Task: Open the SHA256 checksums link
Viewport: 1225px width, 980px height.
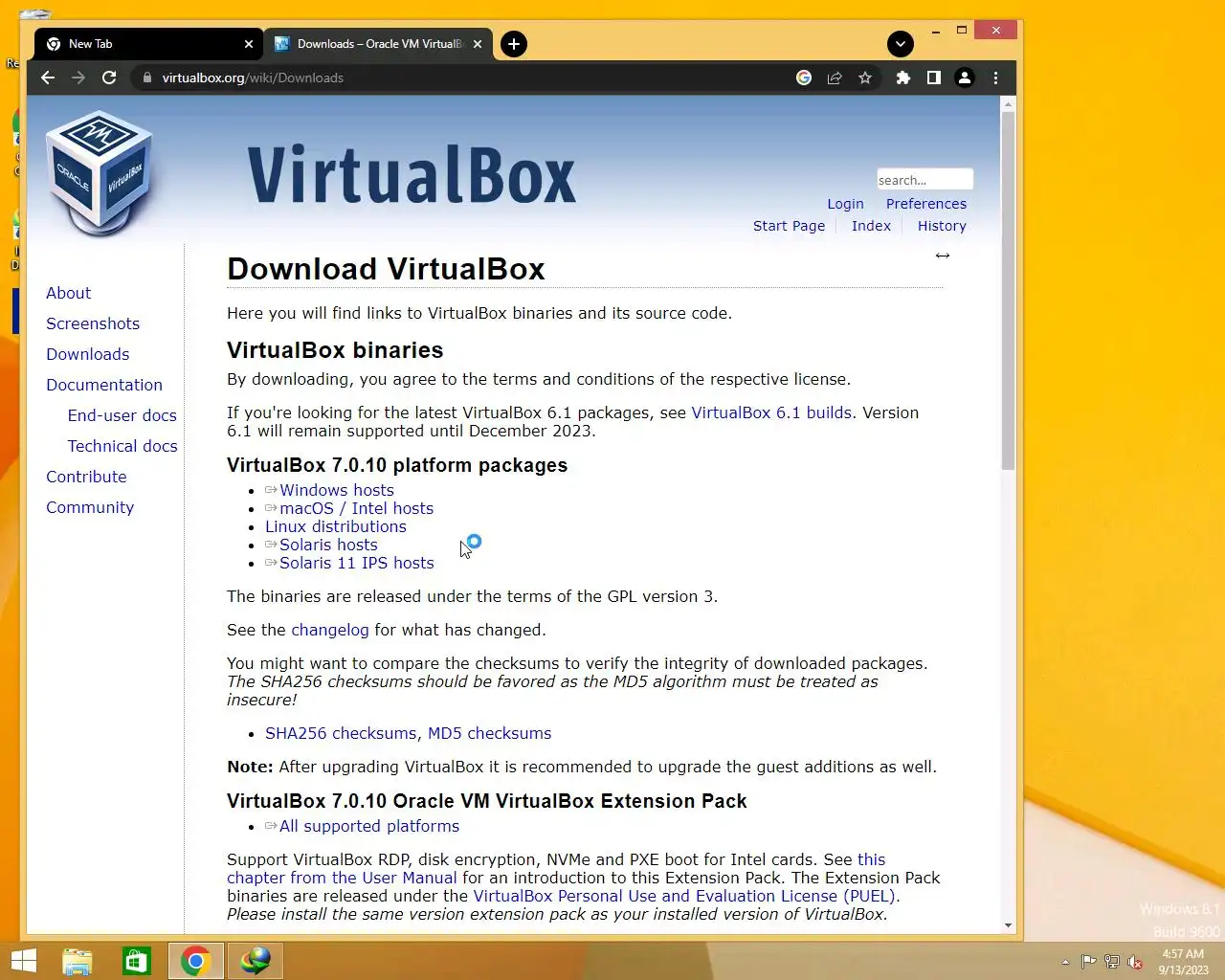Action: tap(341, 733)
